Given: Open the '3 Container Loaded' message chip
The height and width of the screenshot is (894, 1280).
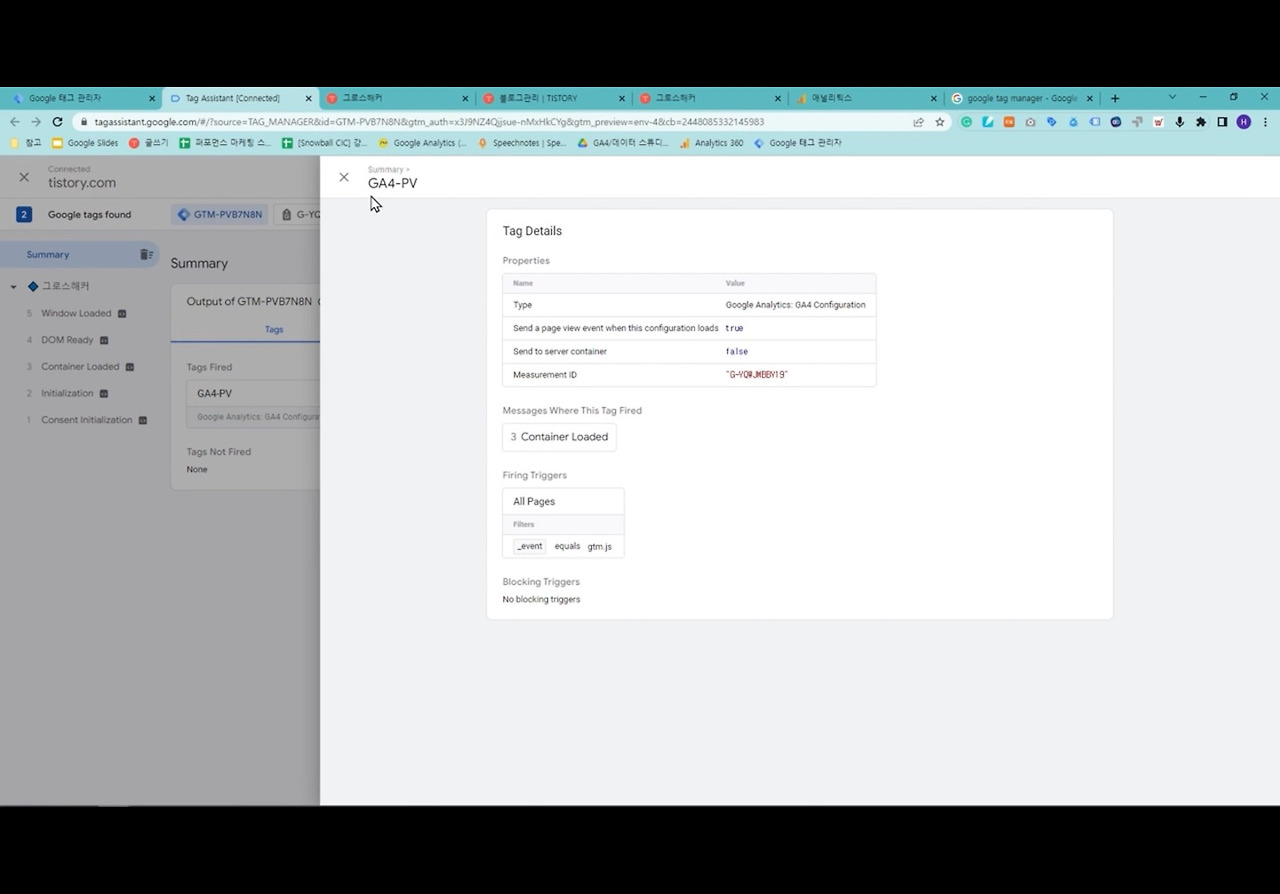Looking at the screenshot, I should 559,437.
